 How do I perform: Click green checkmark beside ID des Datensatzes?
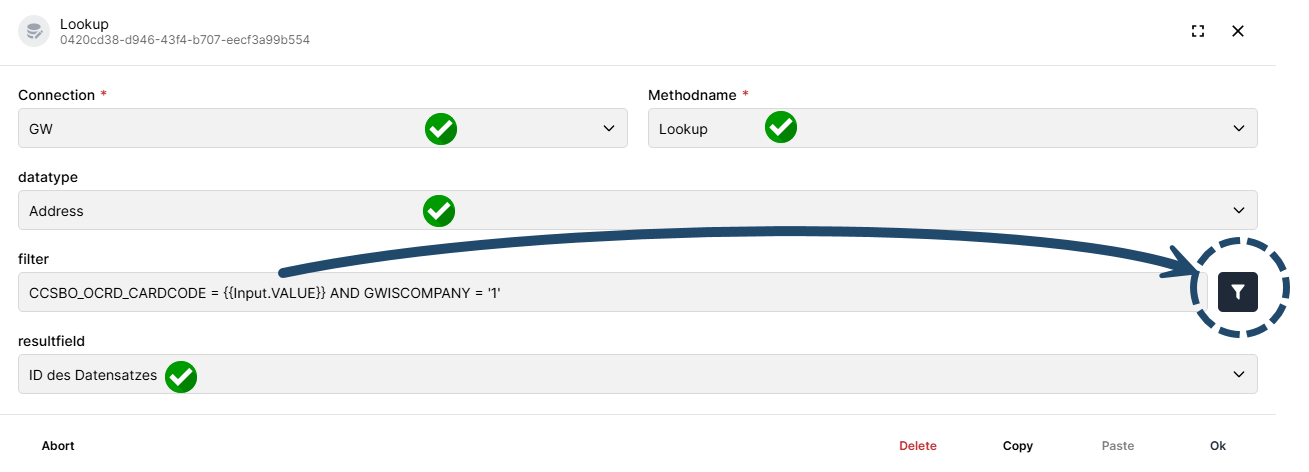point(181,376)
